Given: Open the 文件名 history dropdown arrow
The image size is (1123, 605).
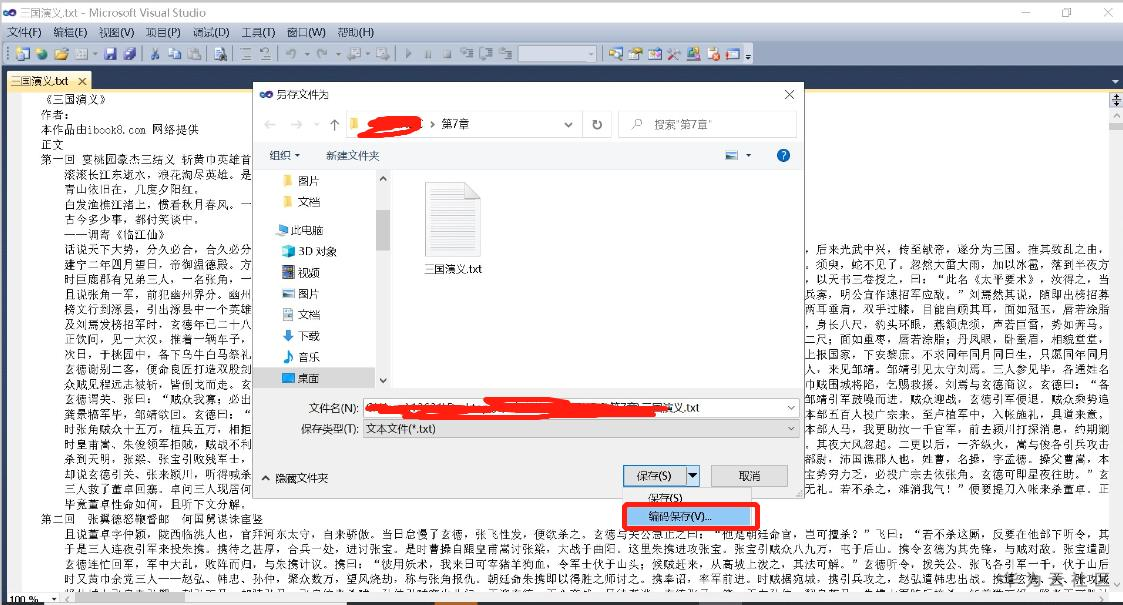Looking at the screenshot, I should coord(791,407).
